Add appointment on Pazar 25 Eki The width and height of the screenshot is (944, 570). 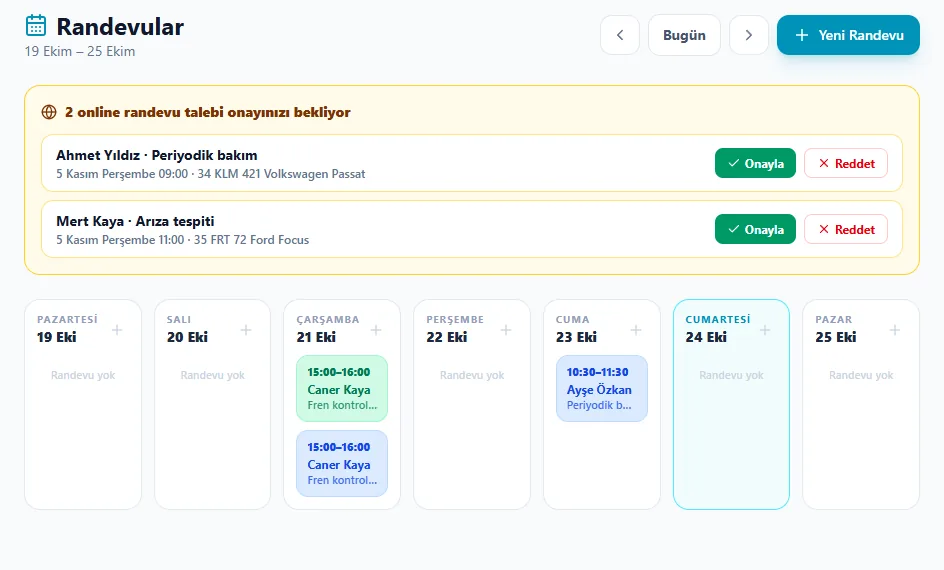pos(895,330)
